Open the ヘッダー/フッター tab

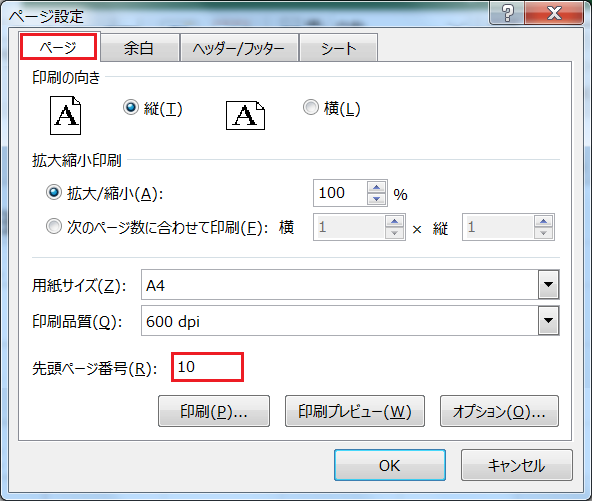(239, 48)
